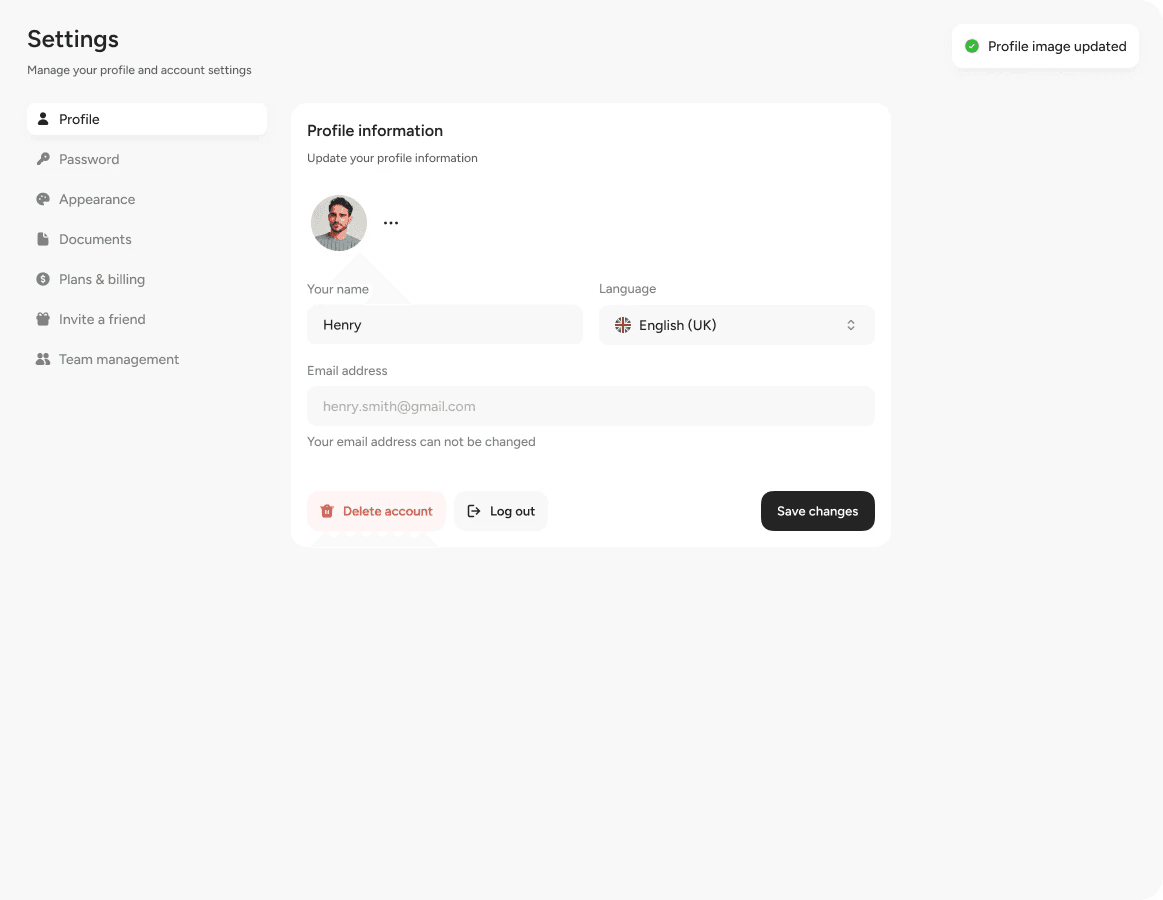Click the Profile person icon in sidebar

pyautogui.click(x=43, y=119)
